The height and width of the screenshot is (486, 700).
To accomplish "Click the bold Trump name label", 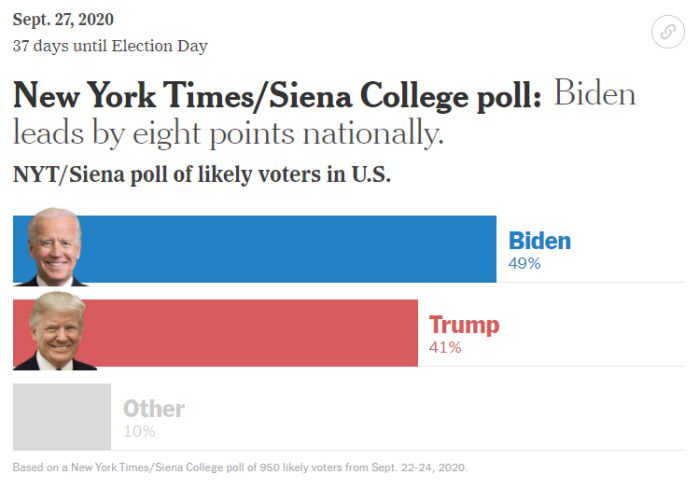I will [464, 325].
